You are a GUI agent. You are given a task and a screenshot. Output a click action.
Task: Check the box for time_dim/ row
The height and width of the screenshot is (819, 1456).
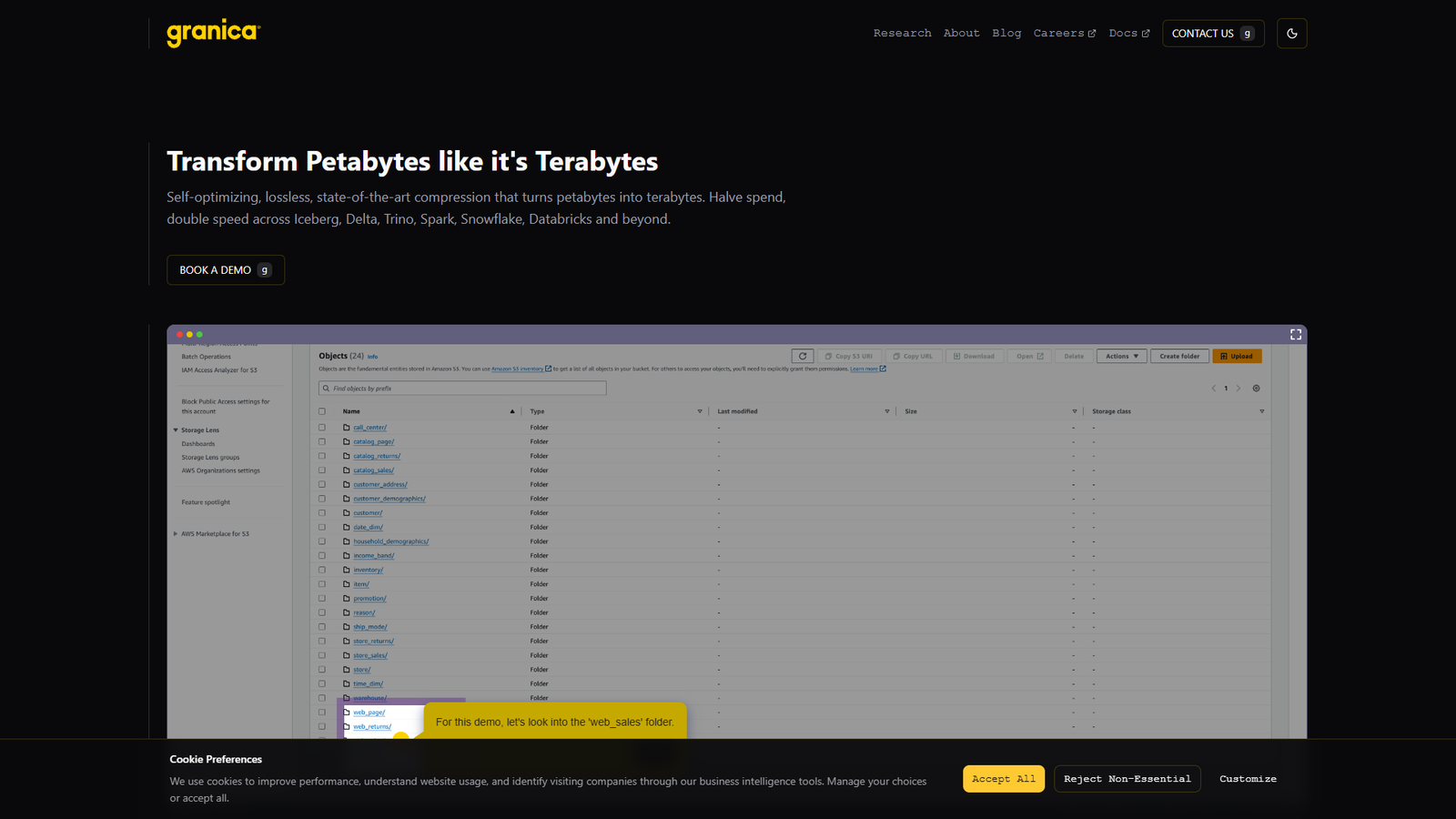[322, 684]
